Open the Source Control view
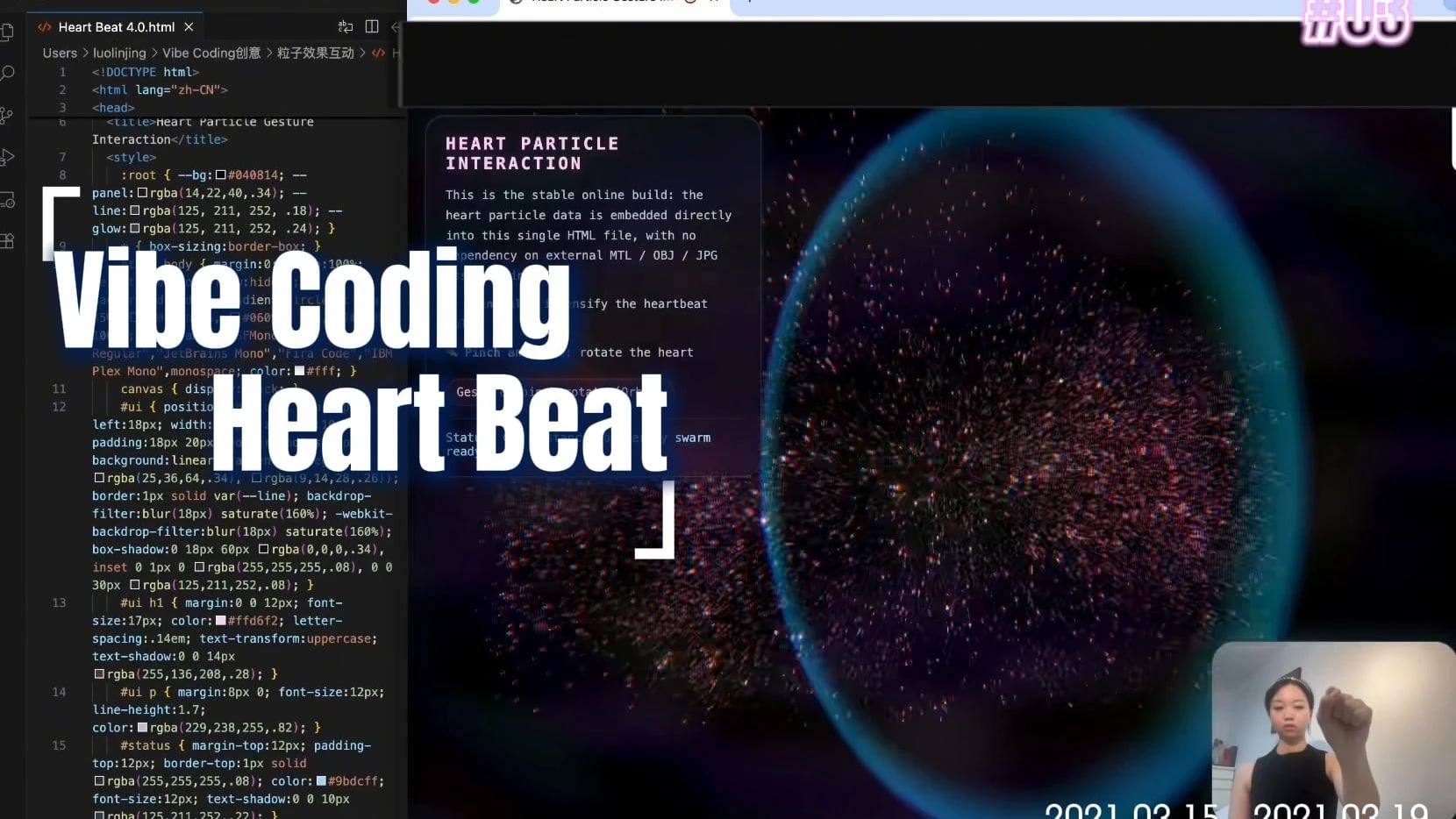 pos(7,115)
